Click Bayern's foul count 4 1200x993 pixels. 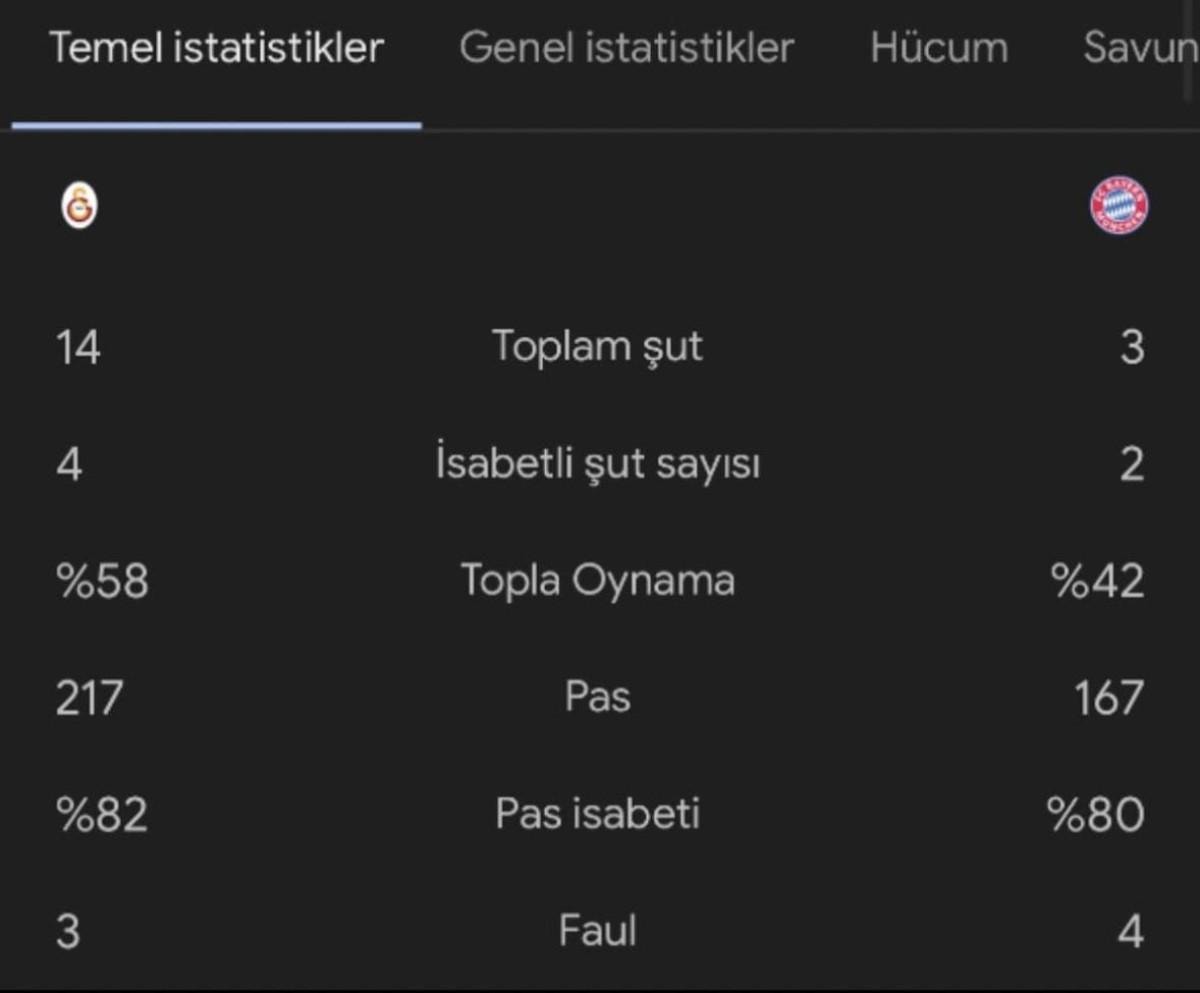[x=1130, y=932]
